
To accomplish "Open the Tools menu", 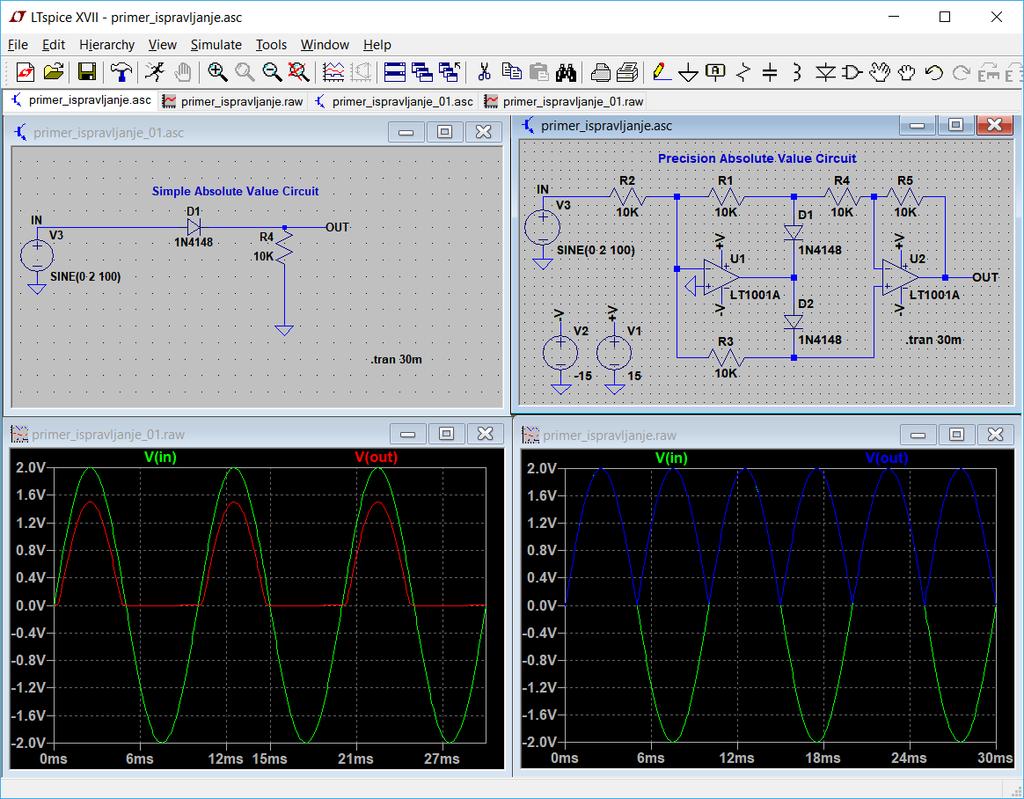I will (271, 44).
